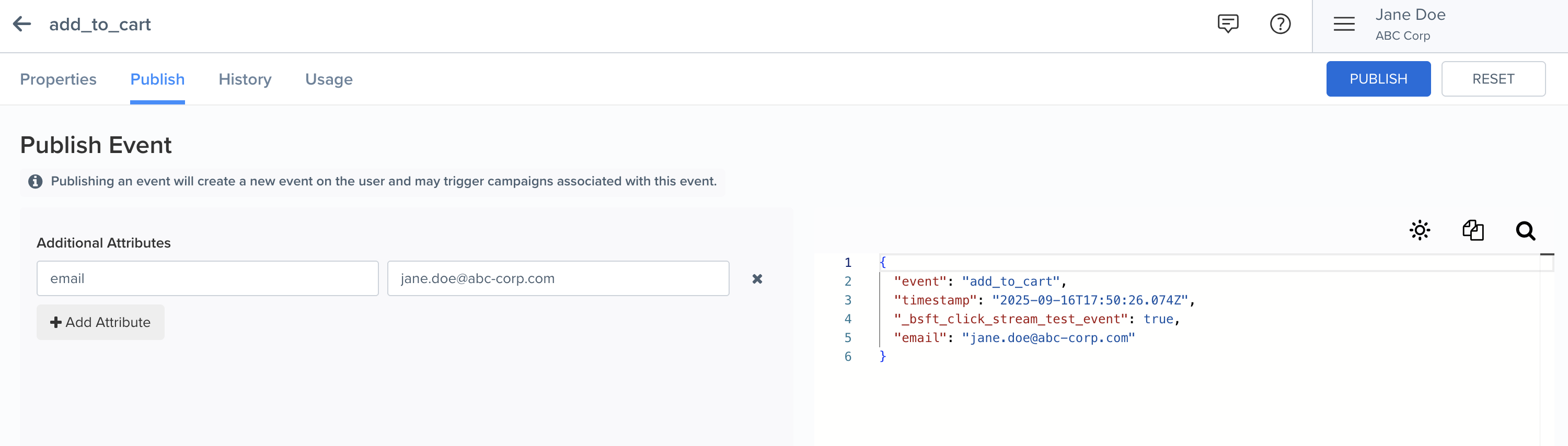The height and width of the screenshot is (446, 1568).
Task: Click the Additional Attributes heading
Action: coord(103,243)
